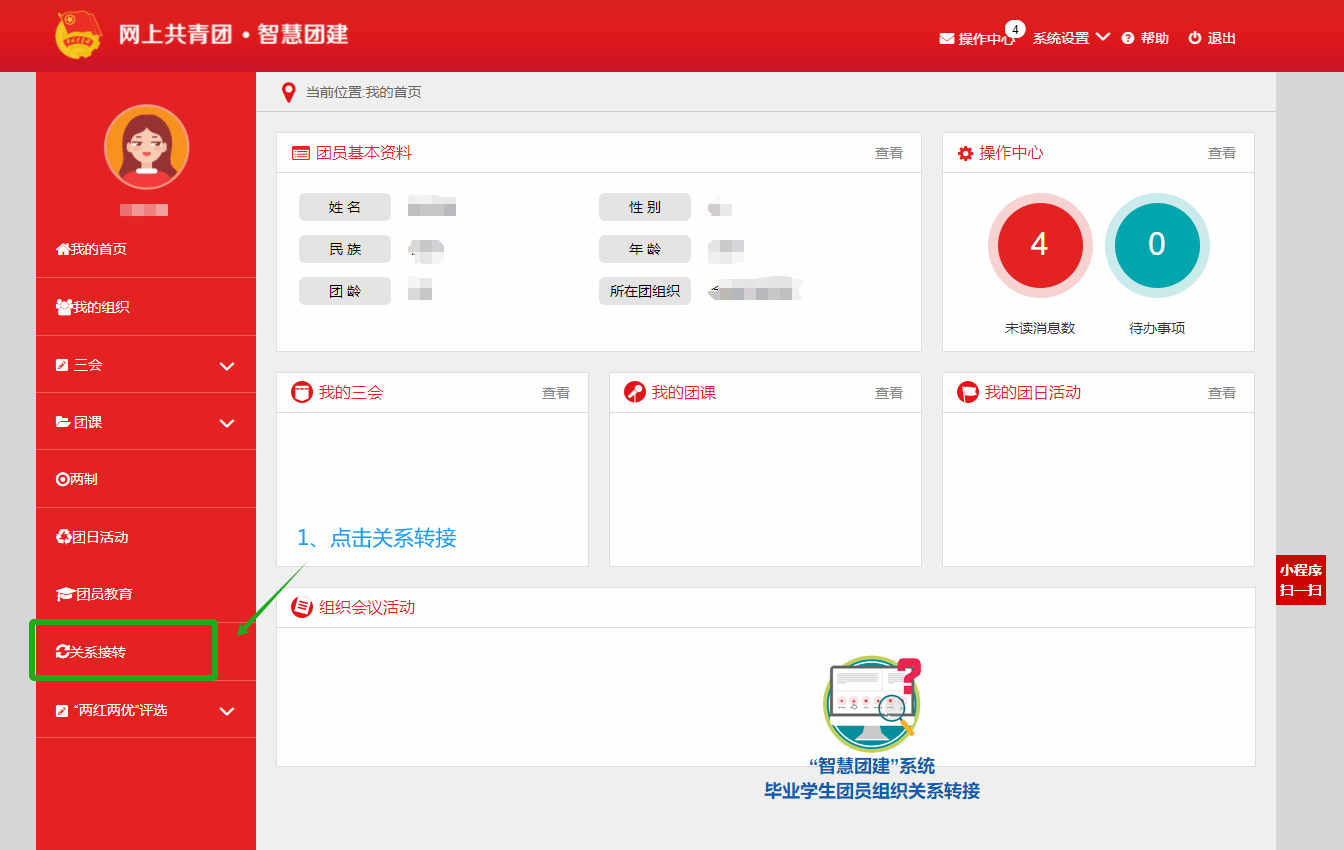Click the 我的三会 calendar icon
This screenshot has width=1344, height=850.
pos(302,392)
